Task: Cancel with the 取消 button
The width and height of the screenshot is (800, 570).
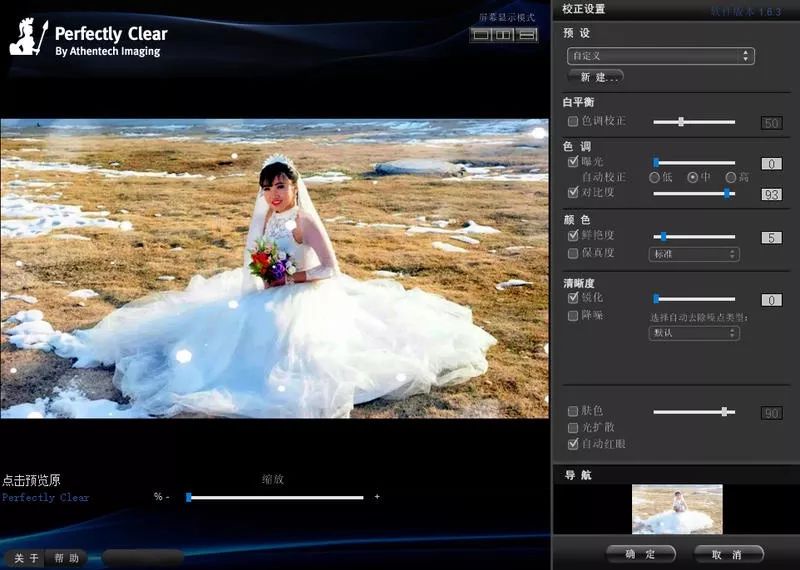Action: pos(729,554)
